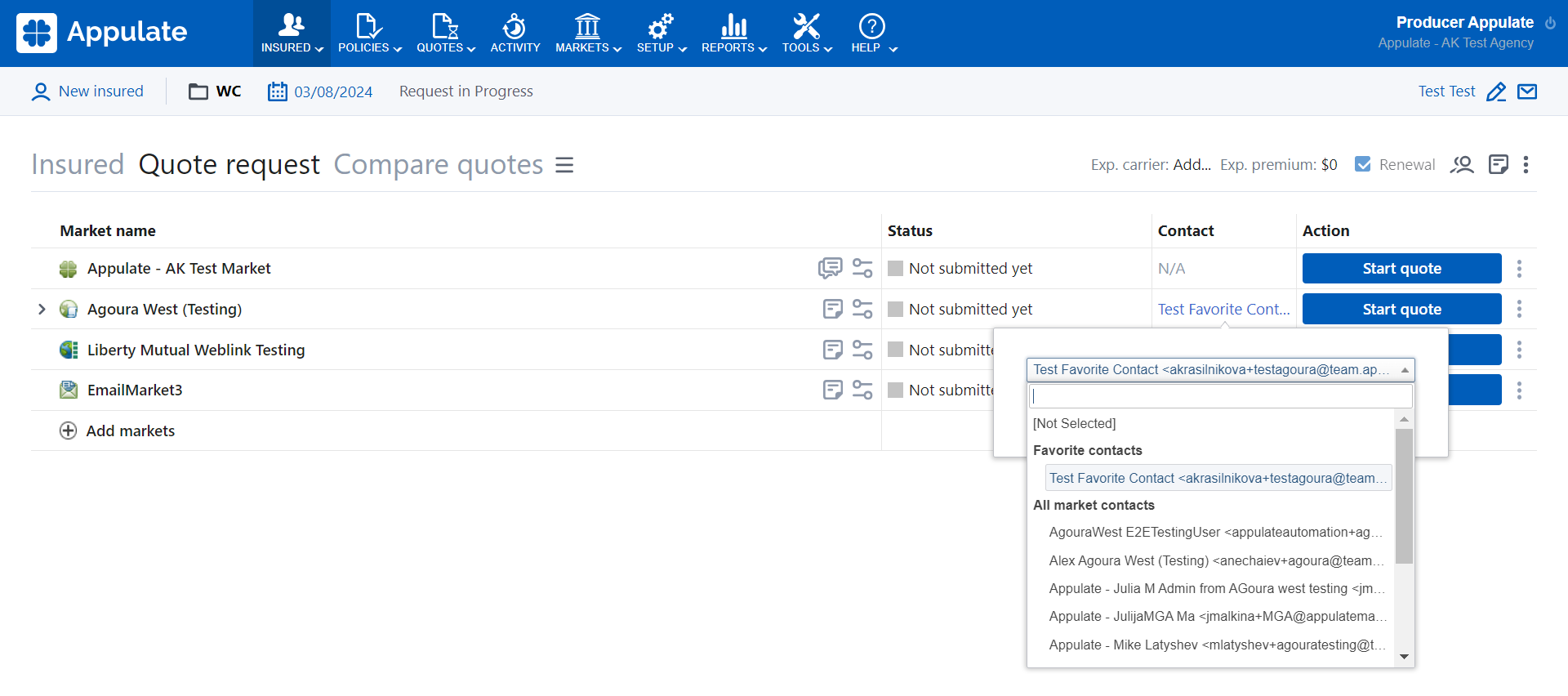Collapse the contact selection combo box
The image size is (1568, 696).
pos(1220,370)
